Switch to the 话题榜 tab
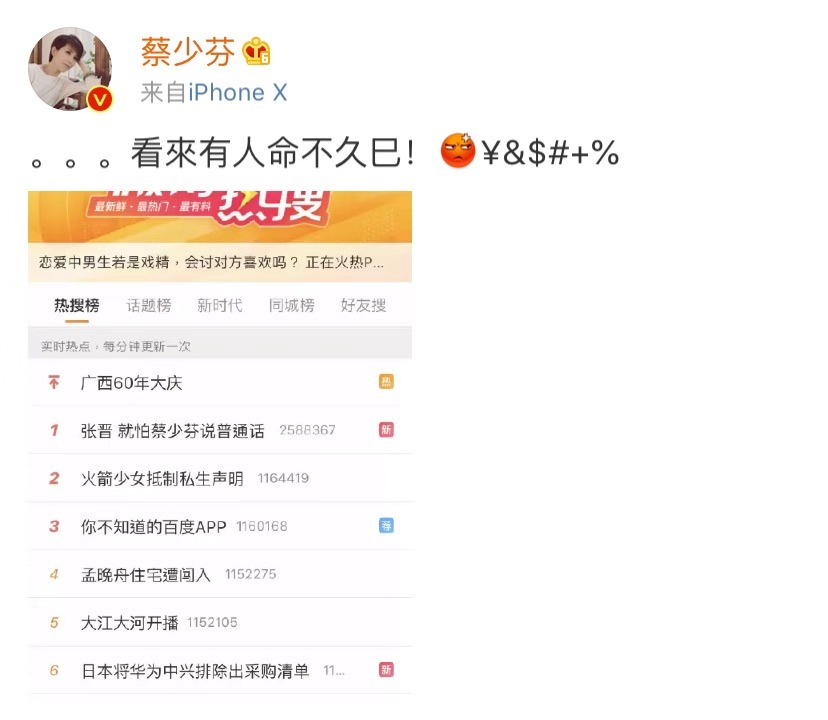The width and height of the screenshot is (828, 720). (149, 305)
